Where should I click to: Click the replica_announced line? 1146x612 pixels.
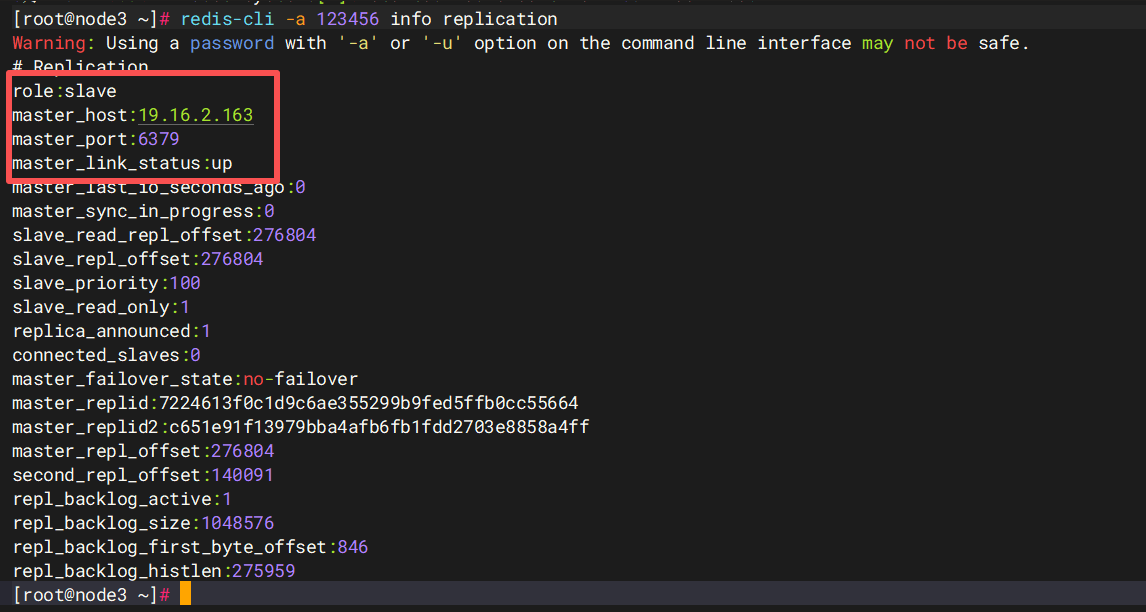(x=112, y=331)
